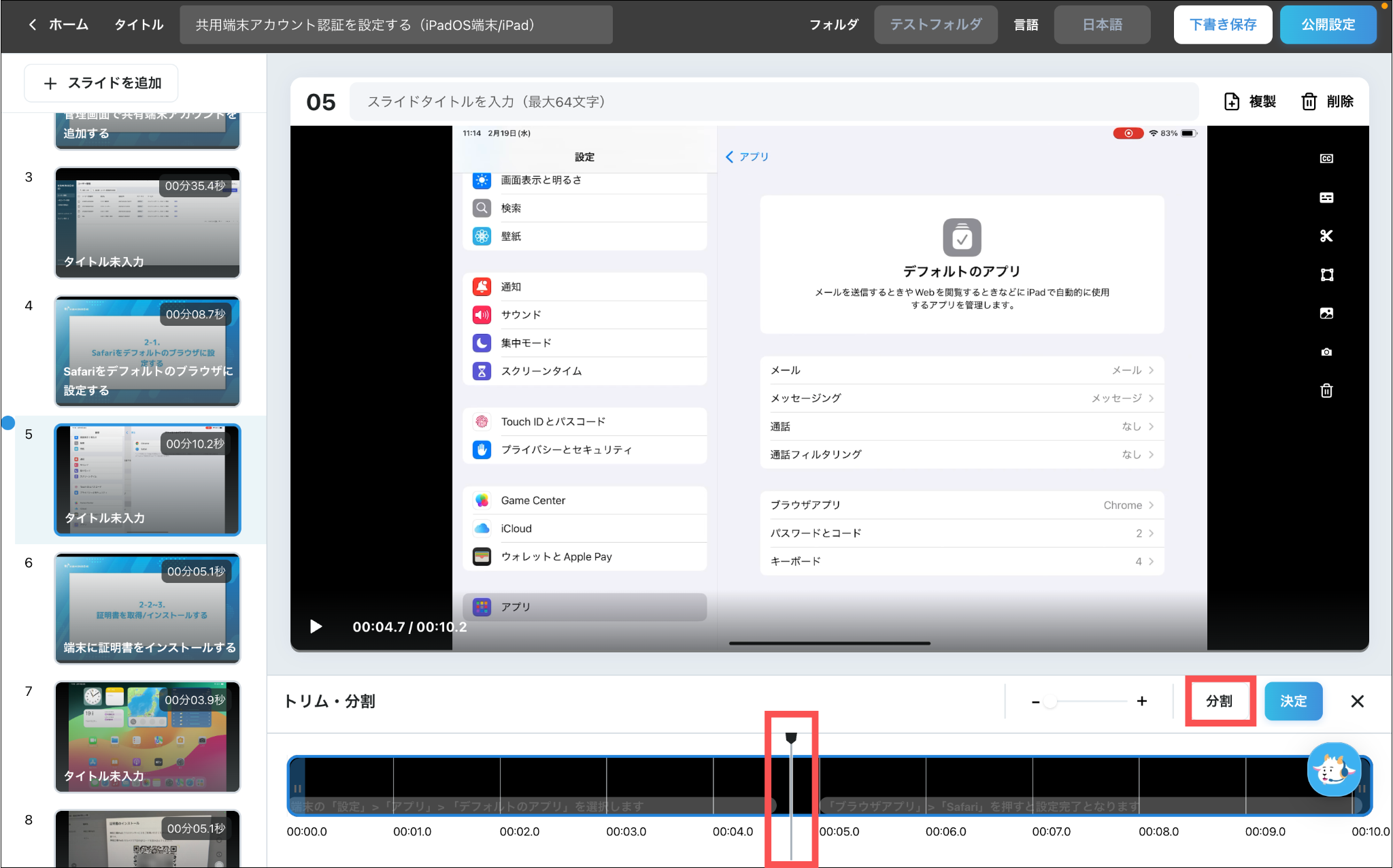The height and width of the screenshot is (868, 1393).
Task: Zoom out timeline with minus button
Action: coord(1035,701)
